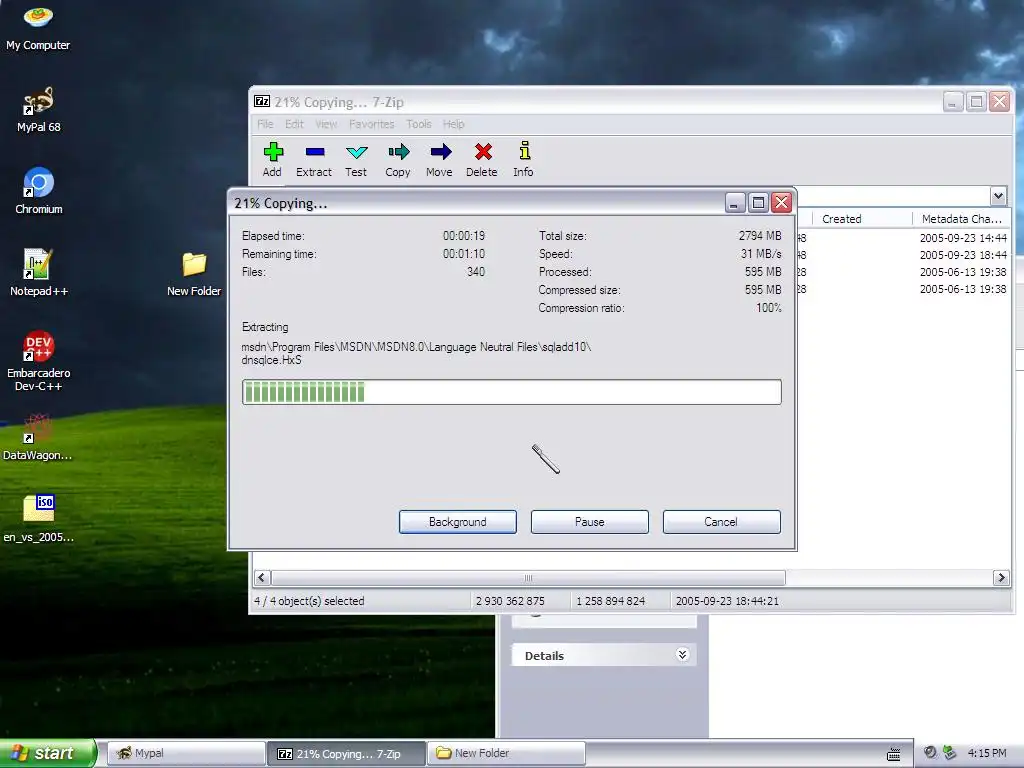Open the View menu in 7-Zip
This screenshot has width=1024, height=768.
[x=326, y=124]
